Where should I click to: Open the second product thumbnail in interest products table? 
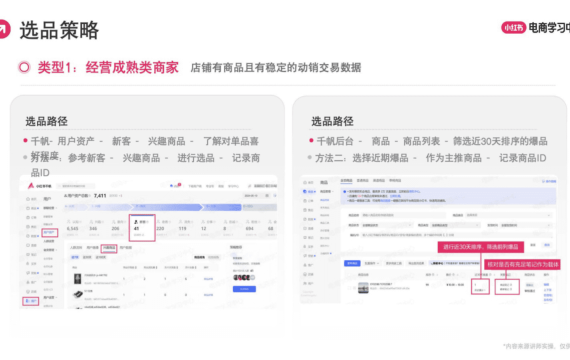(x=77, y=294)
